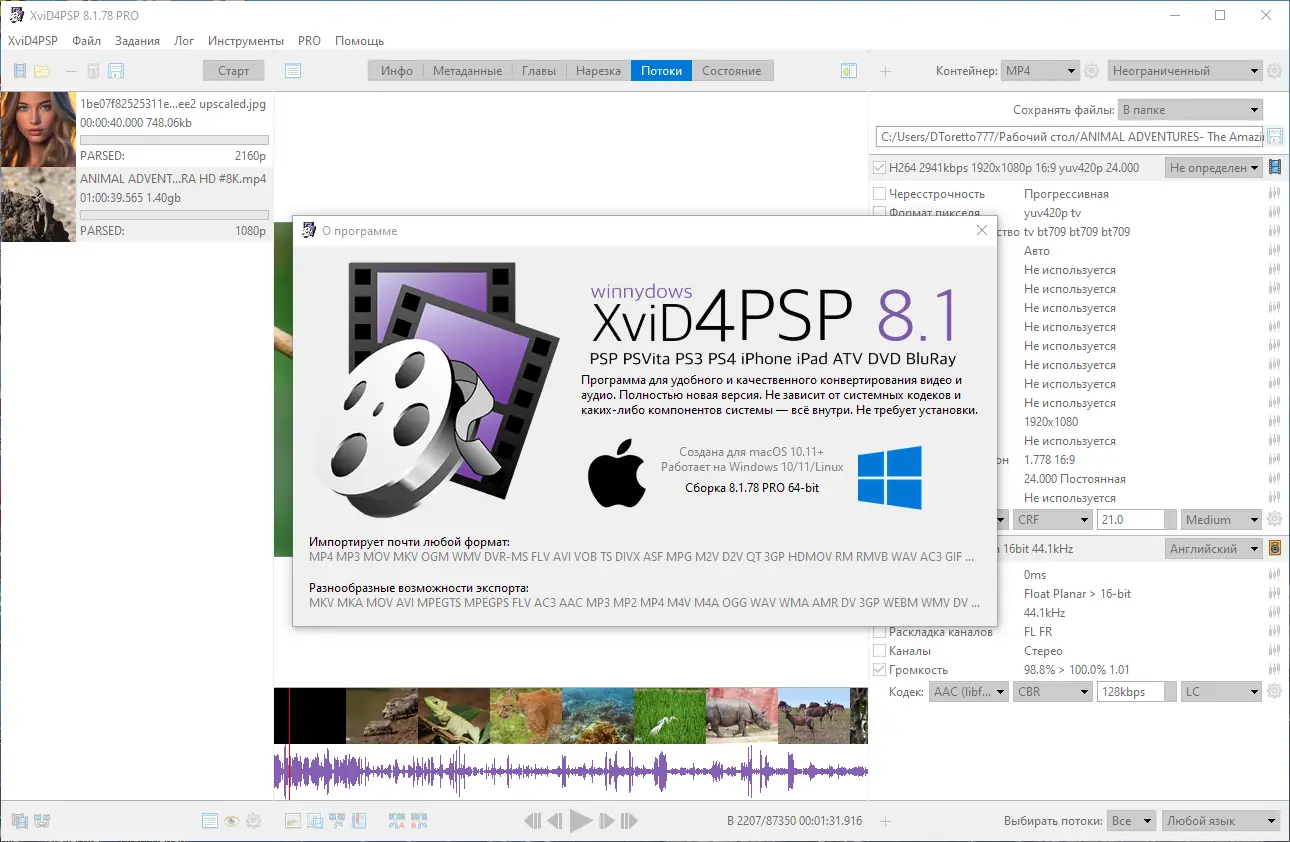Click the add video file filmstrip icon
This screenshot has width=1290, height=842.
tap(20, 71)
